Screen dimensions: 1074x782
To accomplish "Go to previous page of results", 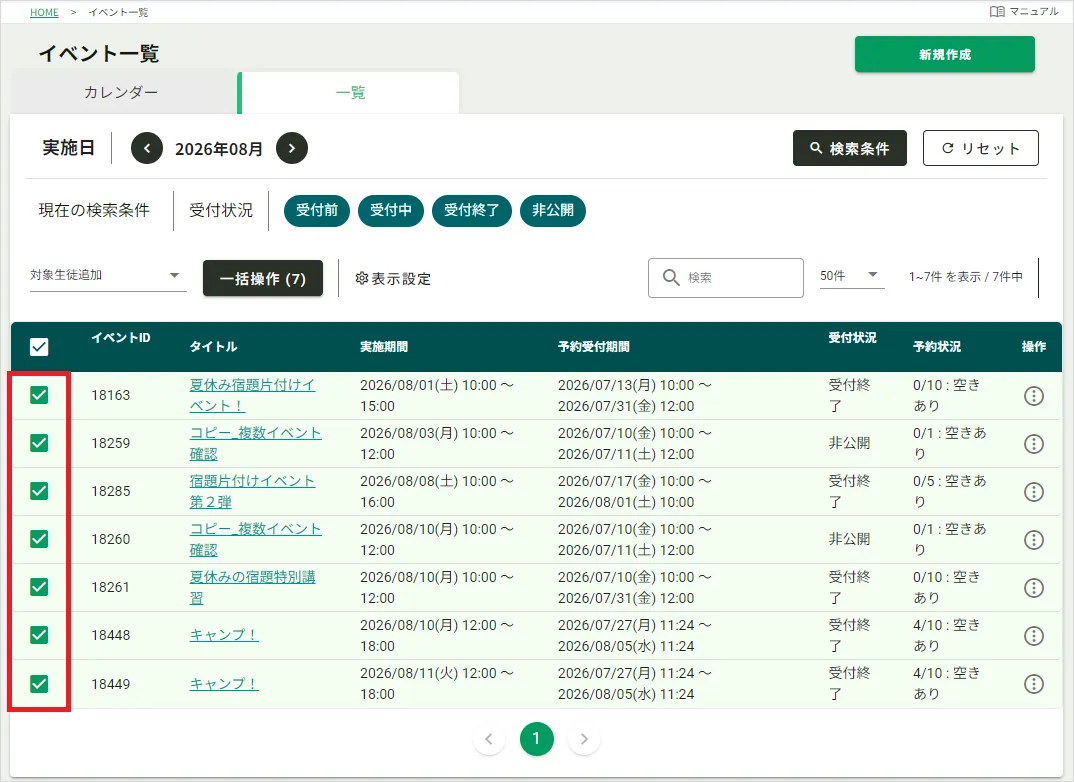I will click(x=489, y=739).
